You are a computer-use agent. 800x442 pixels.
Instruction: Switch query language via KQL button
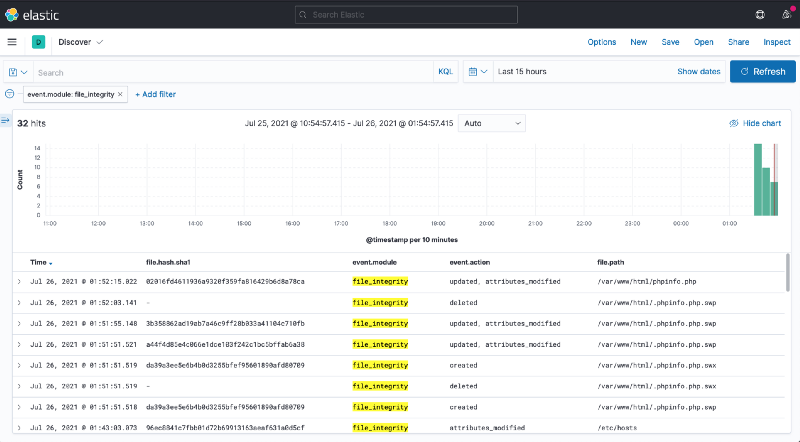coord(445,71)
